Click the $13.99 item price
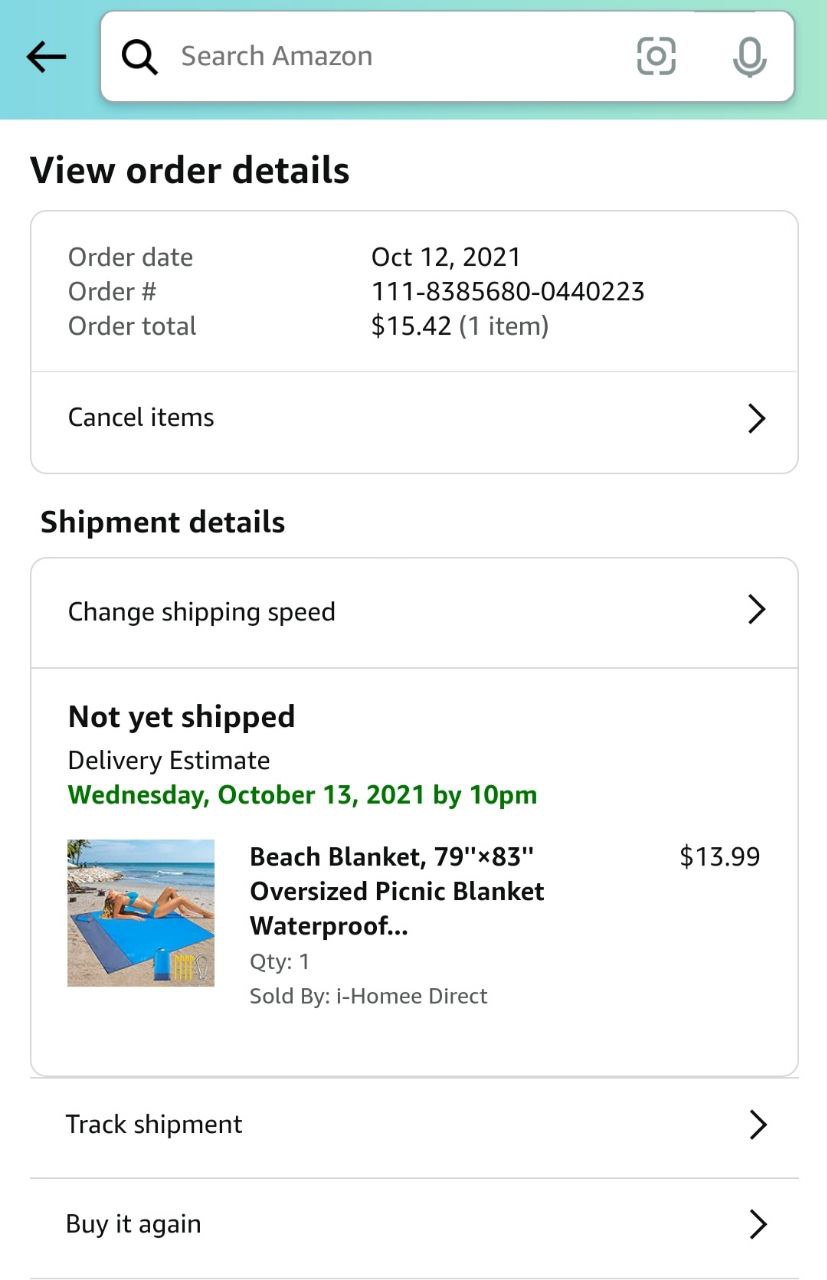Screen dimensions: 827x1280 pos(719,857)
